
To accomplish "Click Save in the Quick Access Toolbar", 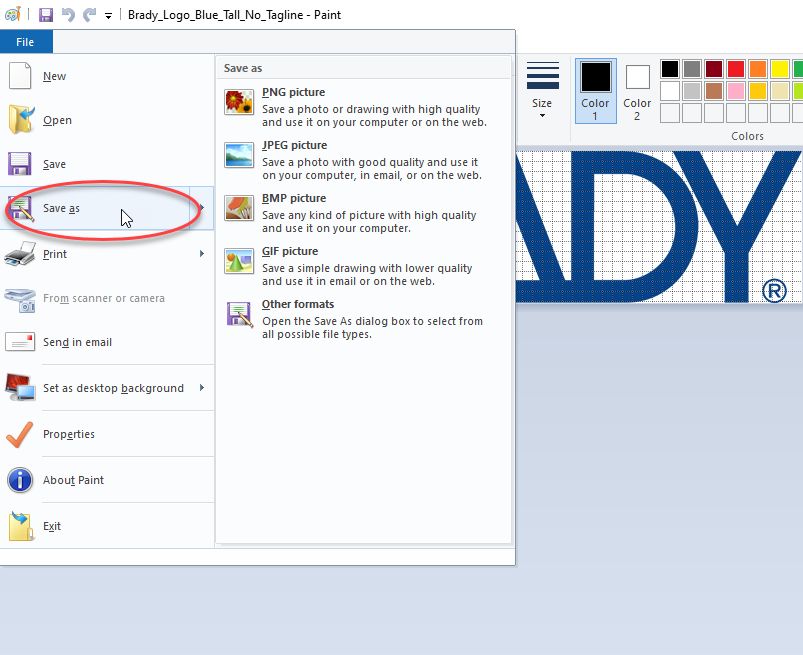I will tap(45, 14).
